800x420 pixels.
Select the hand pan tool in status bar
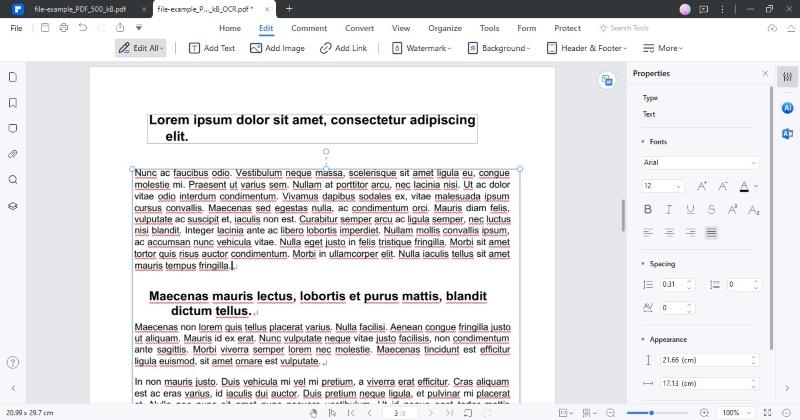tap(313, 412)
